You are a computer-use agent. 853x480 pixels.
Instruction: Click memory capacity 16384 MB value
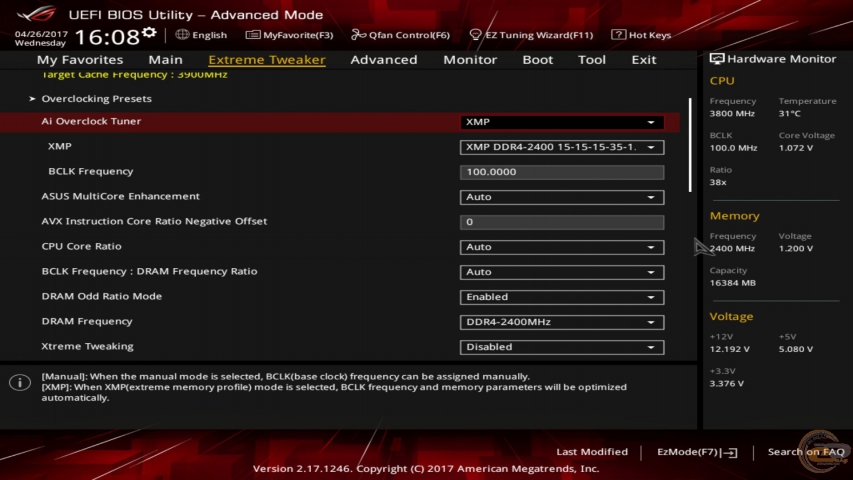(732, 283)
